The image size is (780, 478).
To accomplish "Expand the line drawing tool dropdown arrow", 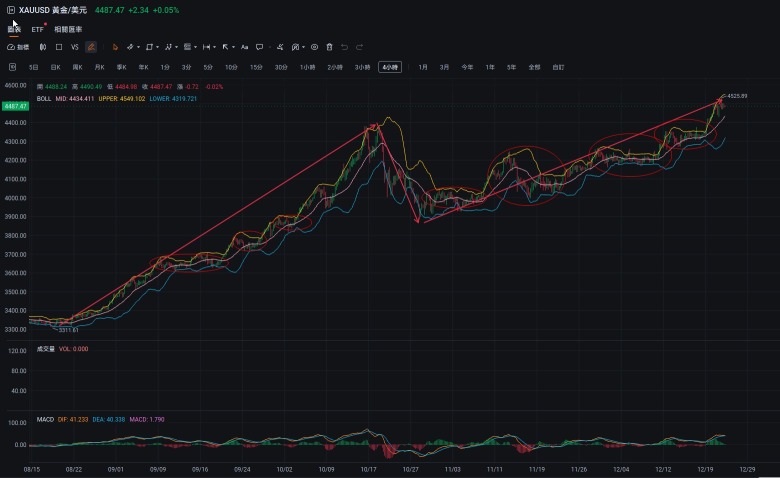I will point(138,47).
